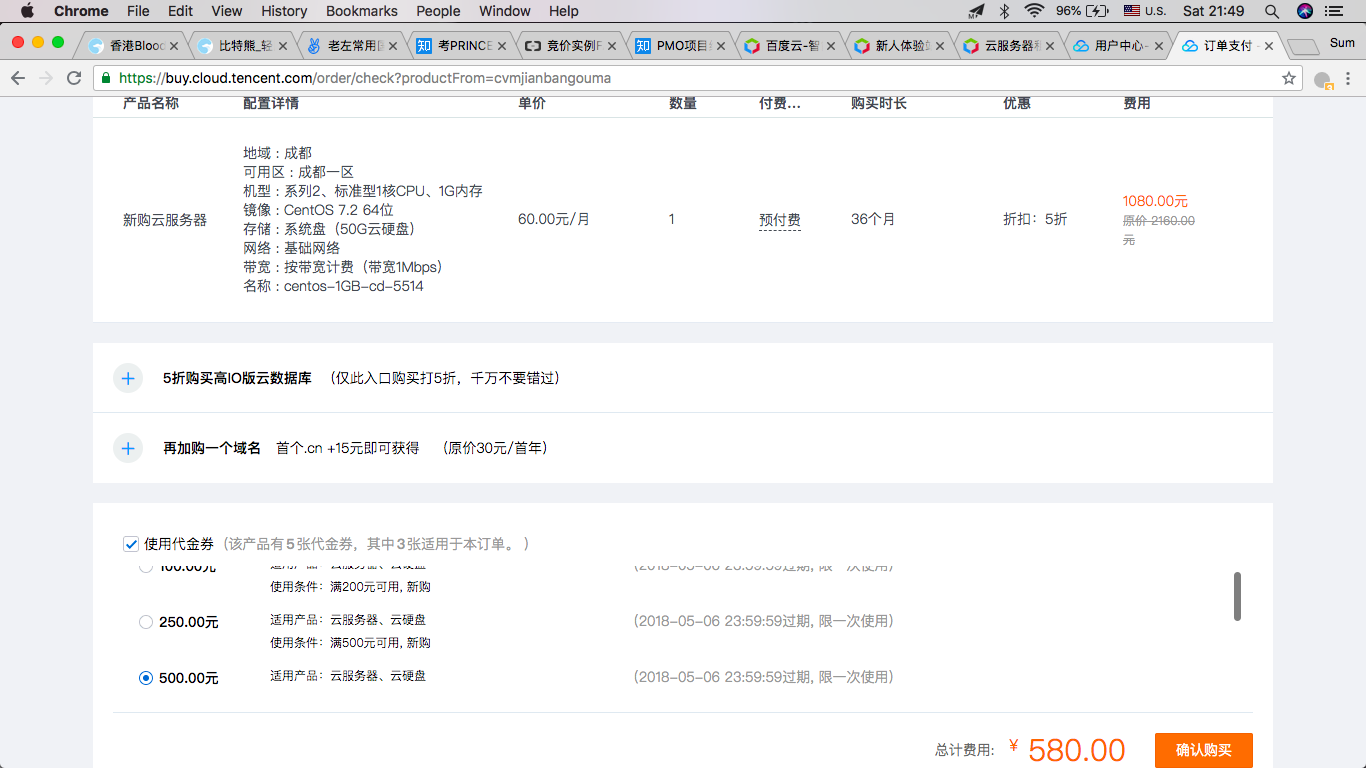Screen dimensions: 1366x768
Task: Open the 用户中心 tab using its cloud icon
Action: click(1080, 45)
